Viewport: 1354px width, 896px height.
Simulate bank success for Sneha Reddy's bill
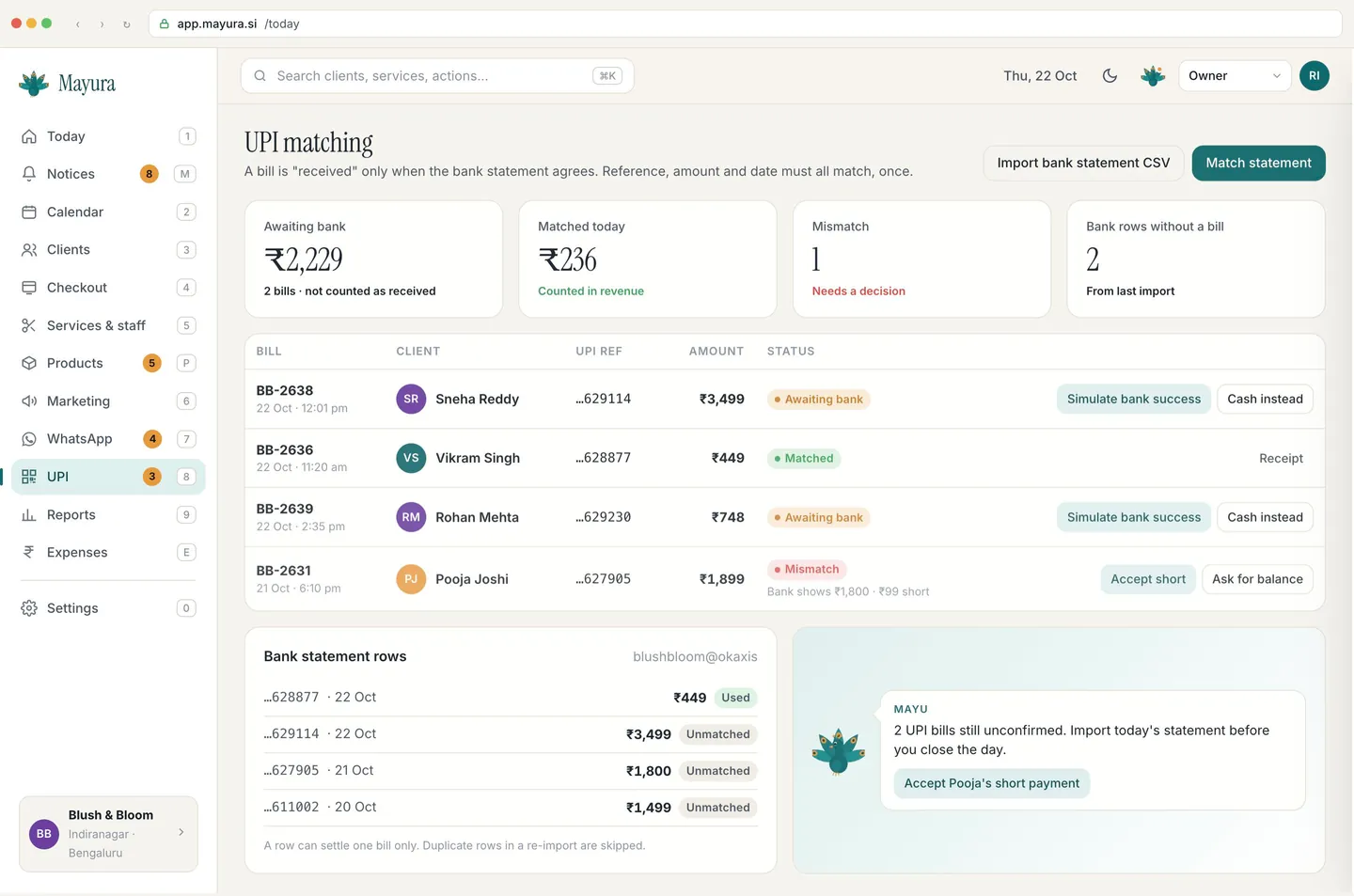click(x=1133, y=399)
